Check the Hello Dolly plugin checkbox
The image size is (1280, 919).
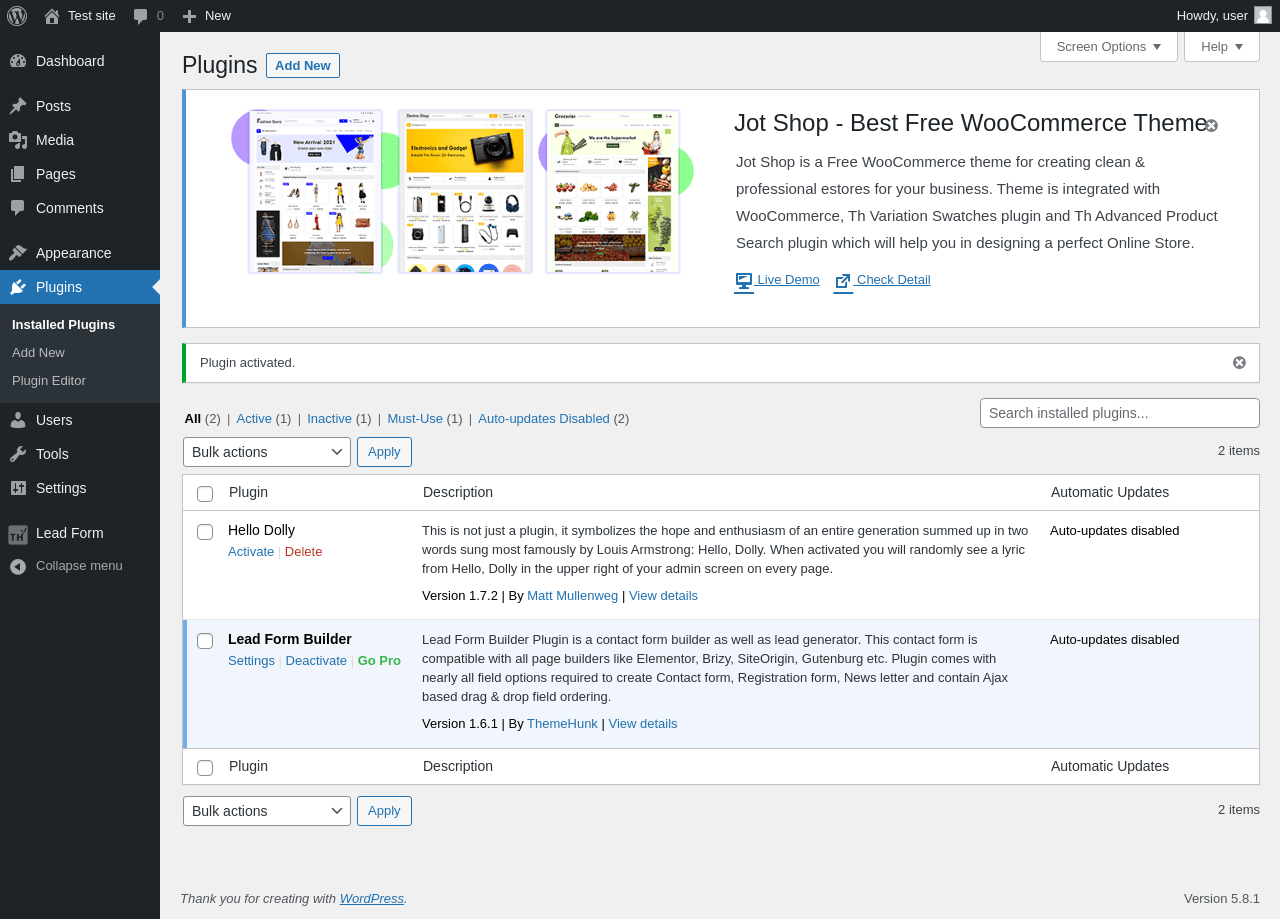pyautogui.click(x=205, y=532)
